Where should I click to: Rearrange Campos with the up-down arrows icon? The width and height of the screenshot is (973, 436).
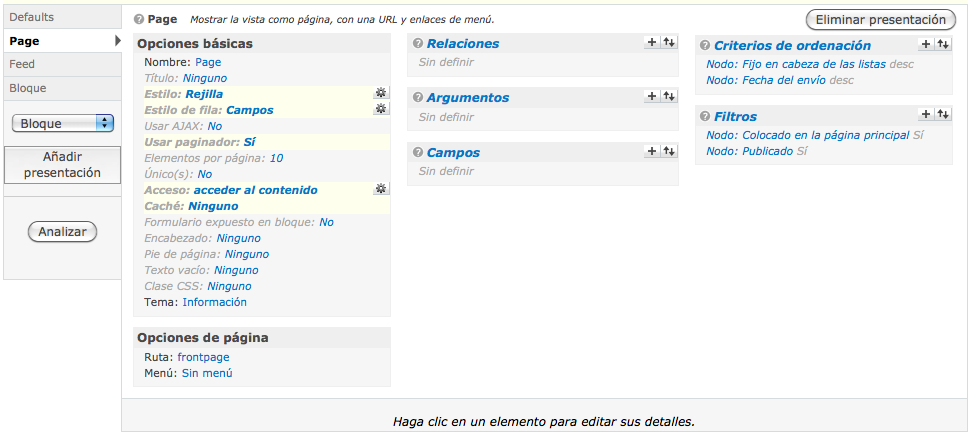tap(669, 151)
